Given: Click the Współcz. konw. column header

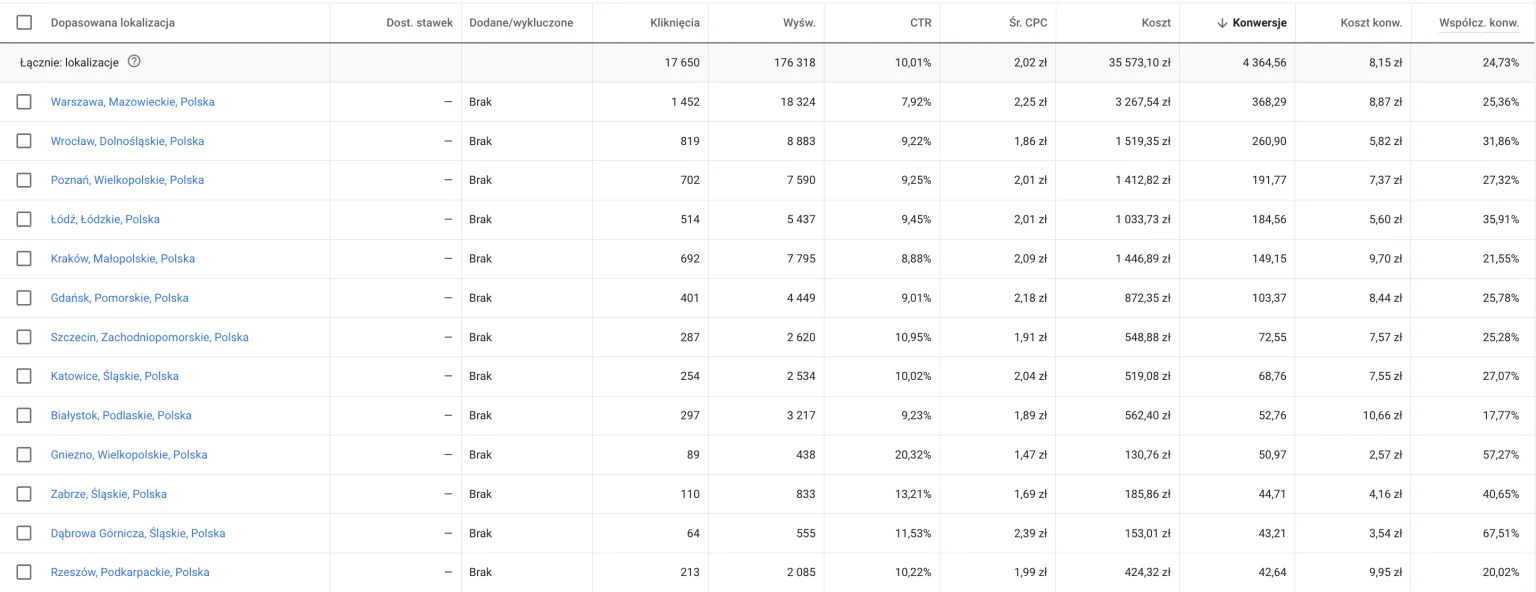Looking at the screenshot, I should tap(1478, 23).
